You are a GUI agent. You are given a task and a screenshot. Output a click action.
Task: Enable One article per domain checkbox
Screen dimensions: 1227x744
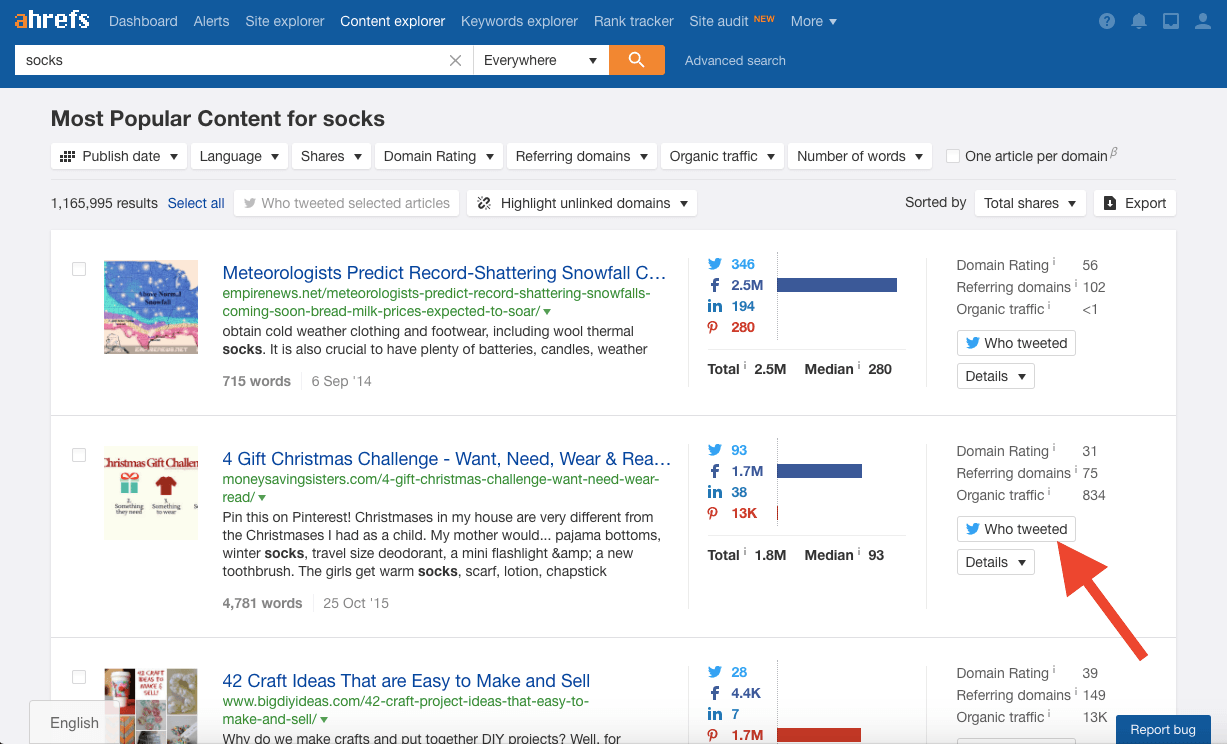[x=953, y=156]
